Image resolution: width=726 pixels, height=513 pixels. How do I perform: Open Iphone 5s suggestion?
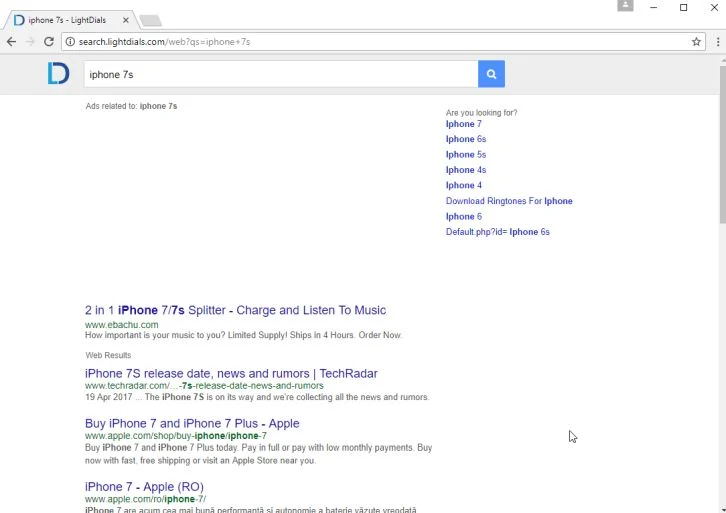[x=466, y=155]
